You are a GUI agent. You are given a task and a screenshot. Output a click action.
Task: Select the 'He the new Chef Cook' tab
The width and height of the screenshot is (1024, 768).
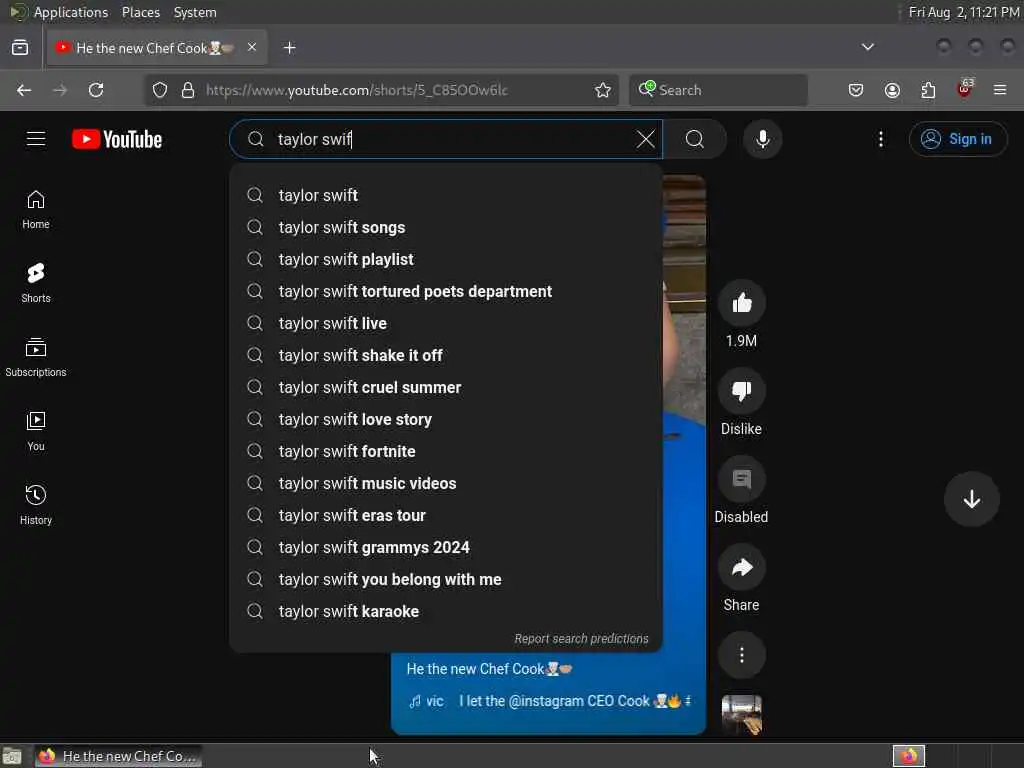(x=157, y=48)
